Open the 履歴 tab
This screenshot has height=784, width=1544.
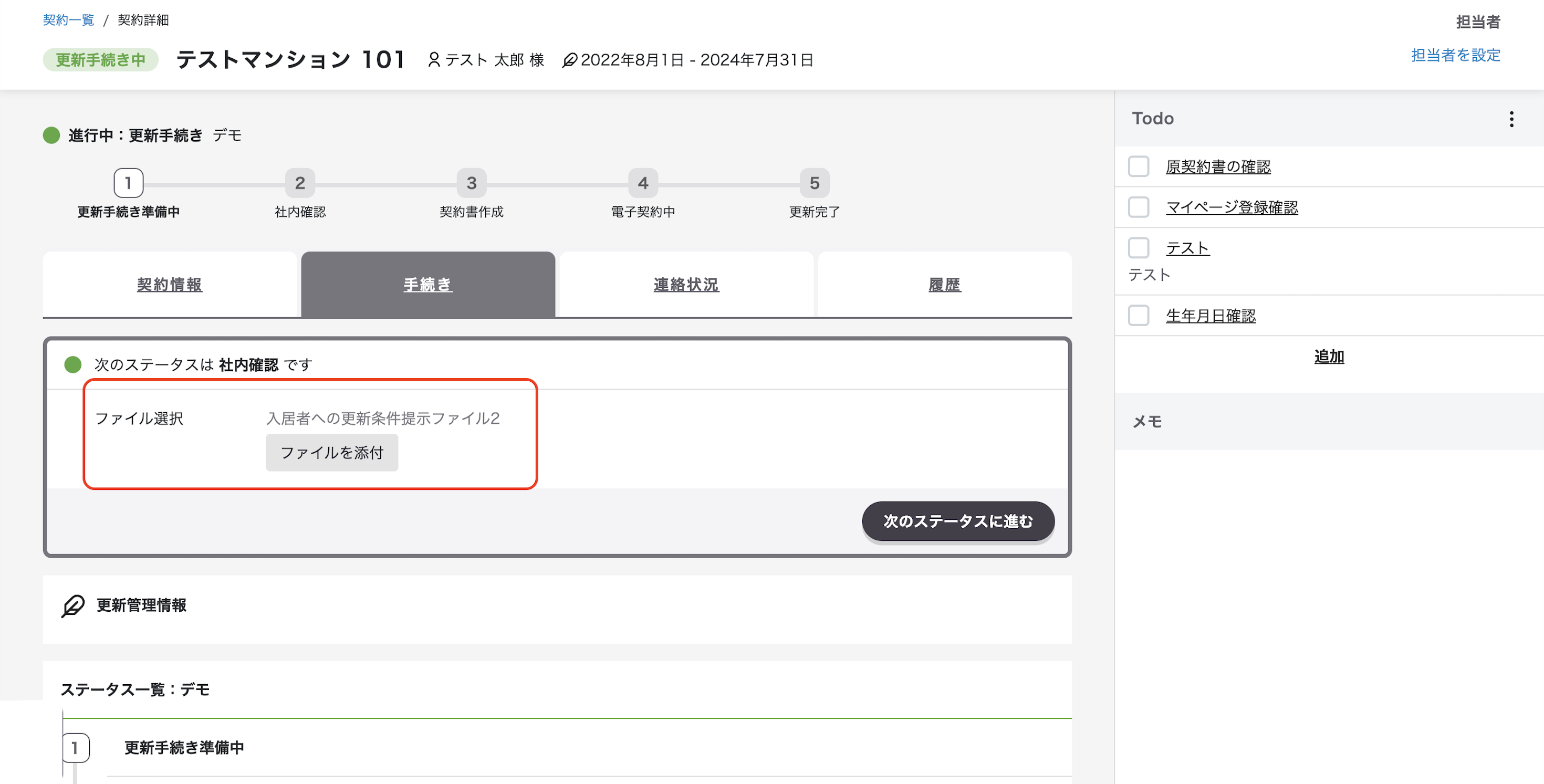click(945, 285)
